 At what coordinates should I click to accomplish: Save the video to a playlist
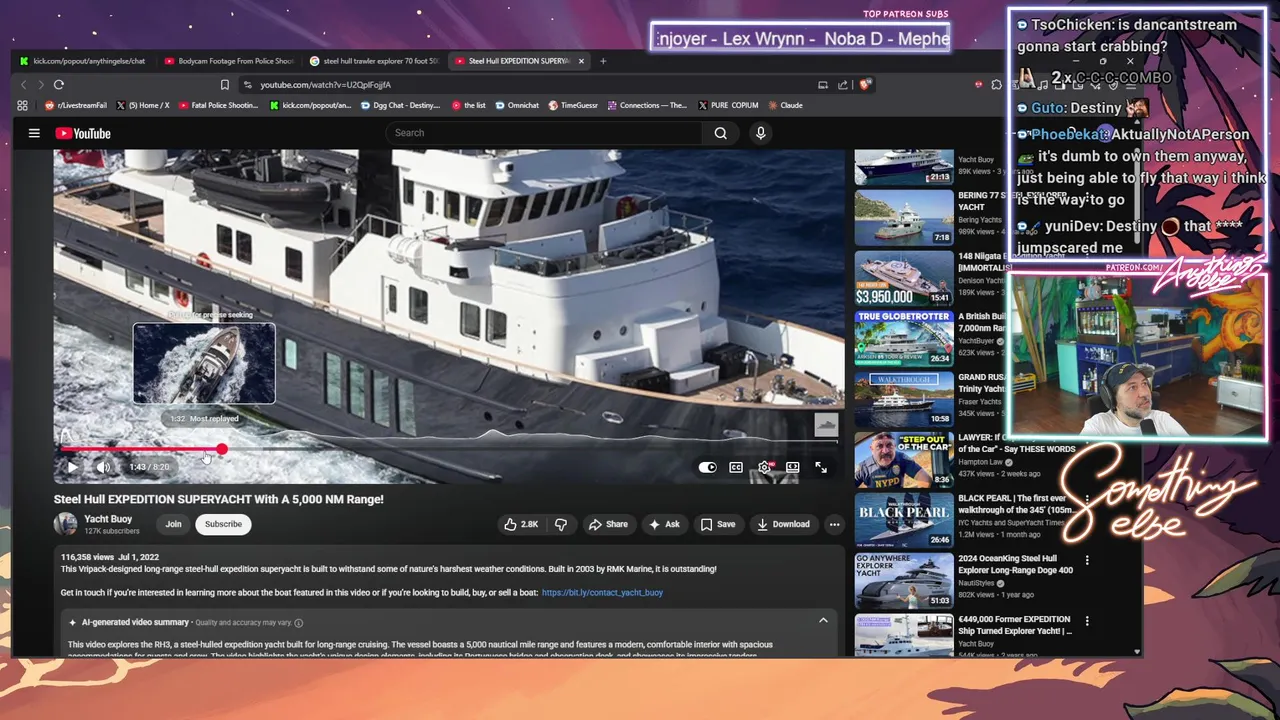click(718, 524)
